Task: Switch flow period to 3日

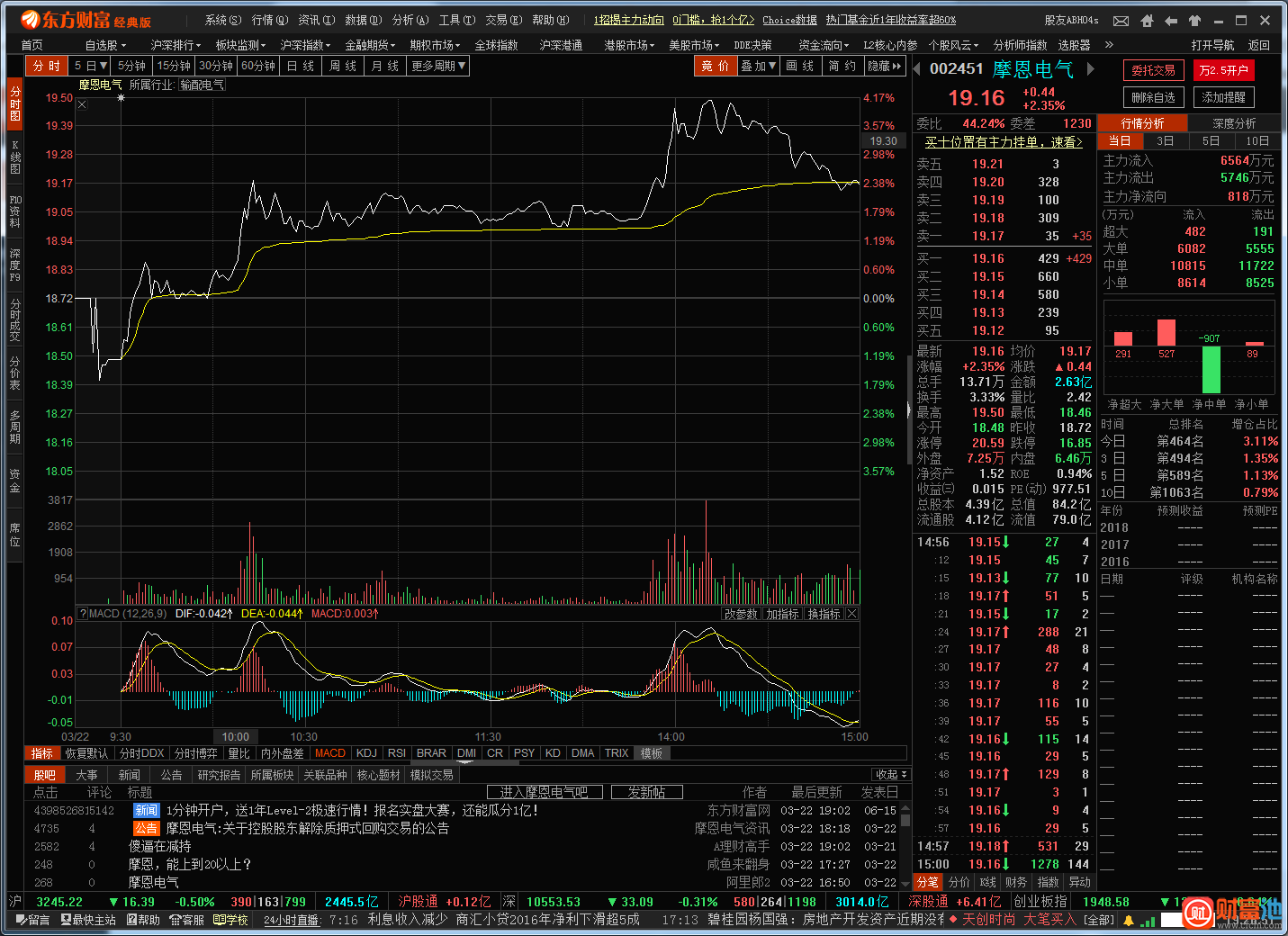Action: click(1165, 141)
